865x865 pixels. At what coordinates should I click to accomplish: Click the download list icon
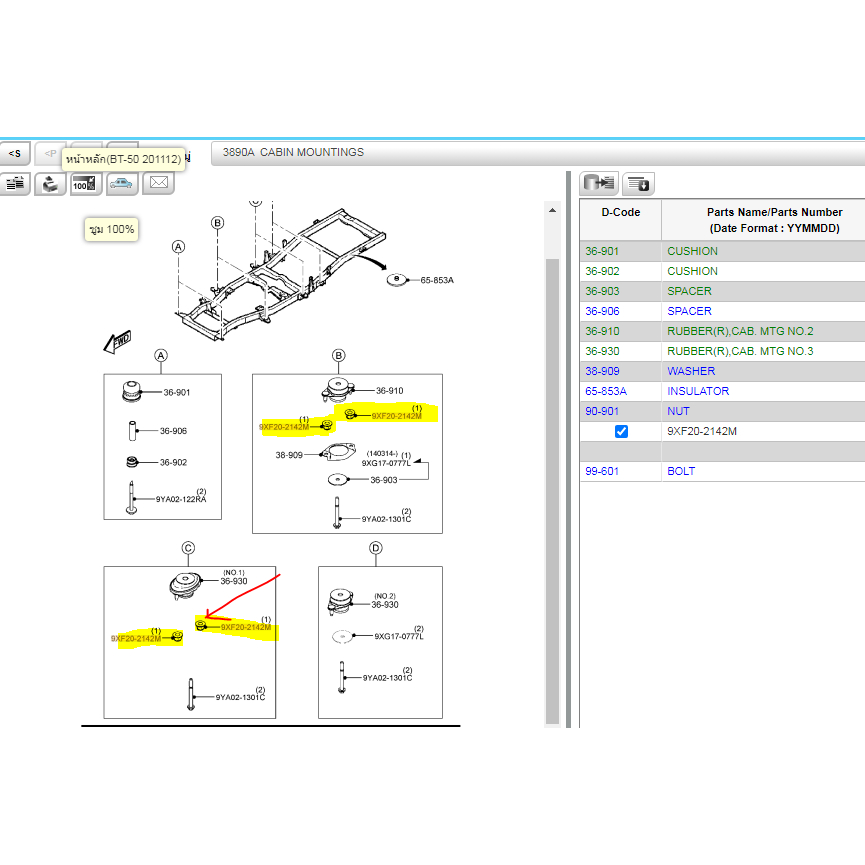[x=638, y=183]
